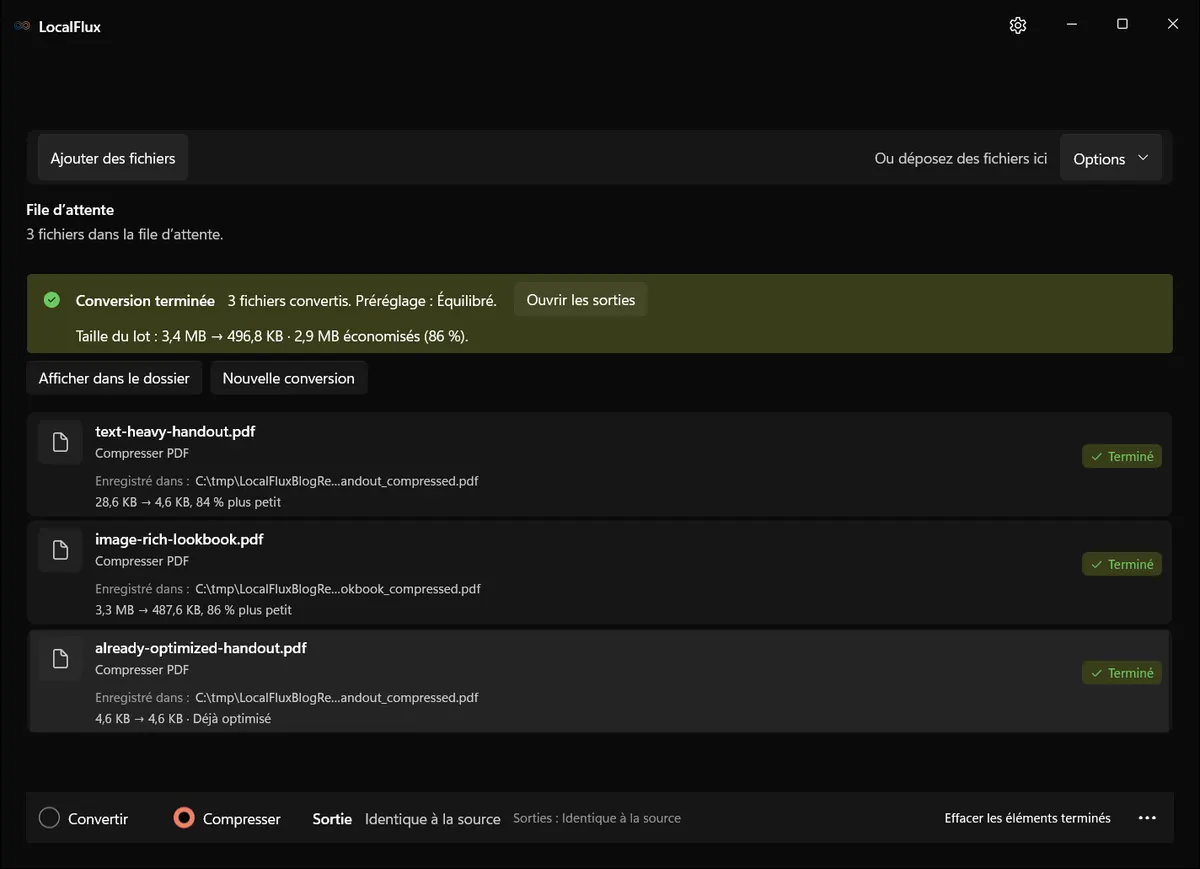
Task: Click Effacer les éléments terminés
Action: [1028, 818]
